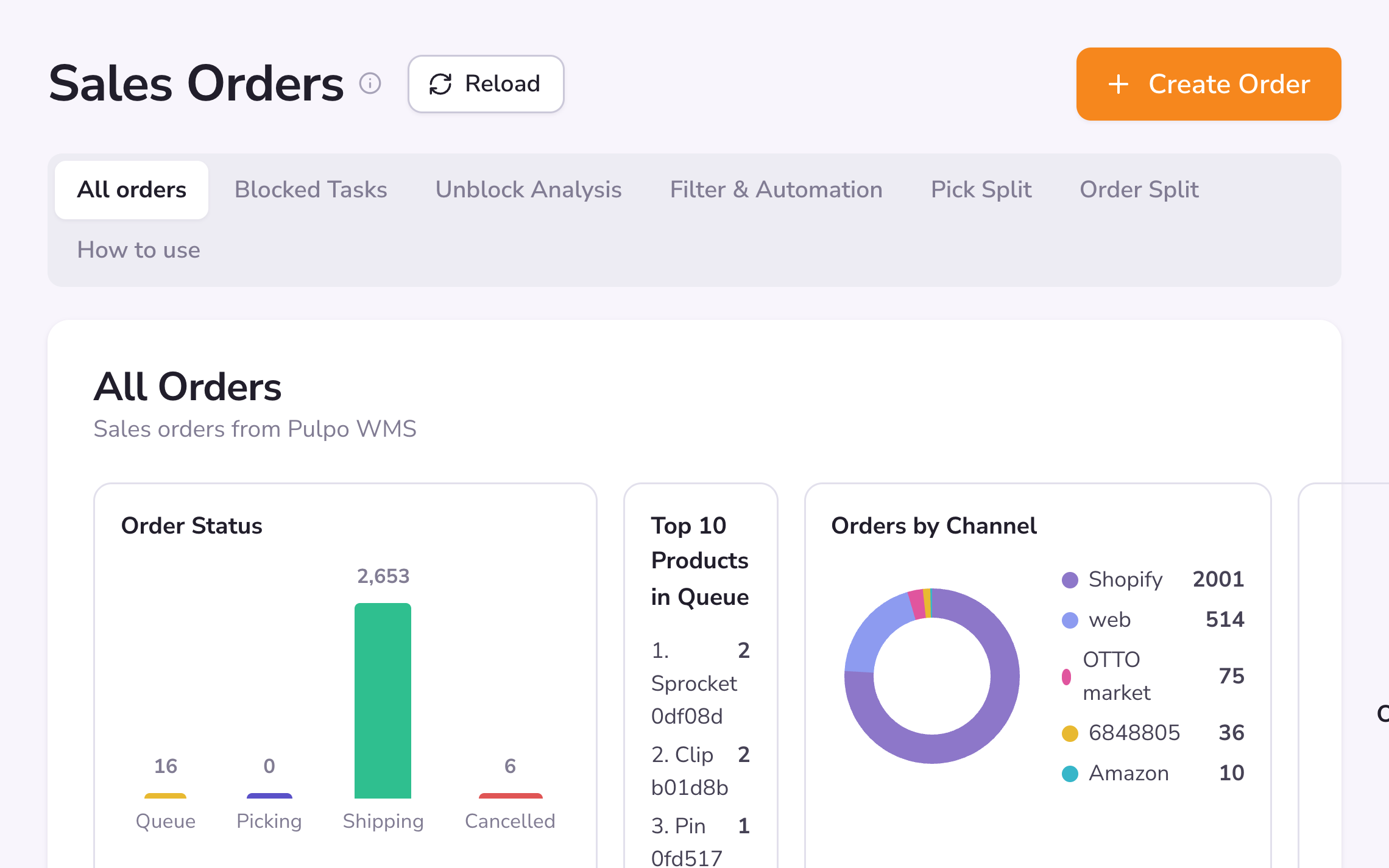Select the Sprocket 0df08d product entry
Screen dimensions: 1389x868
(700, 683)
